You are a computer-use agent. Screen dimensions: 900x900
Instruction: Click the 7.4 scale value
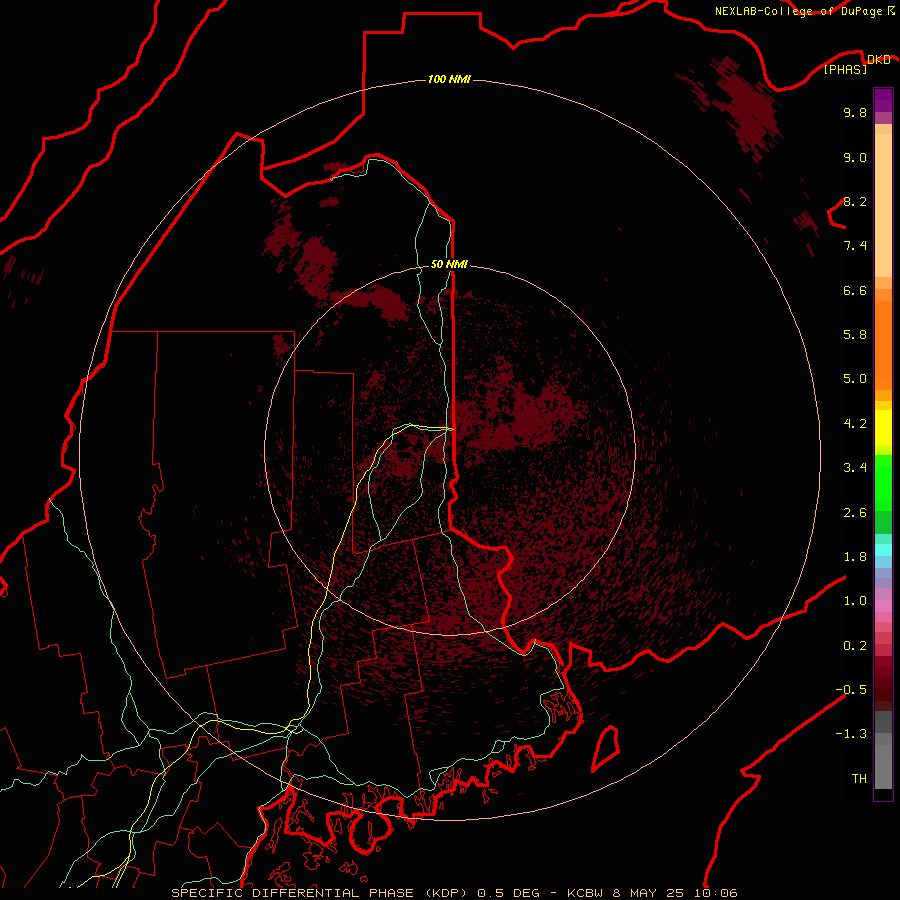click(x=855, y=246)
